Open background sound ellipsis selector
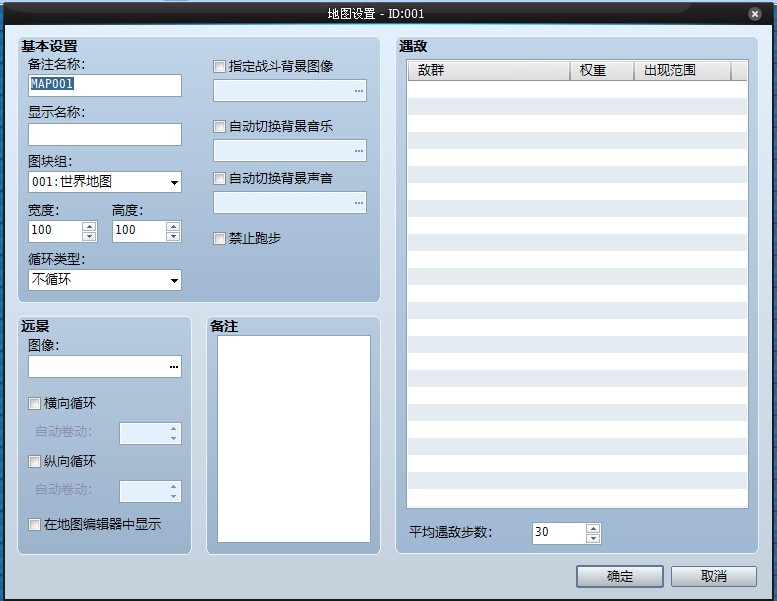Viewport: 777px width, 601px height. (x=359, y=203)
